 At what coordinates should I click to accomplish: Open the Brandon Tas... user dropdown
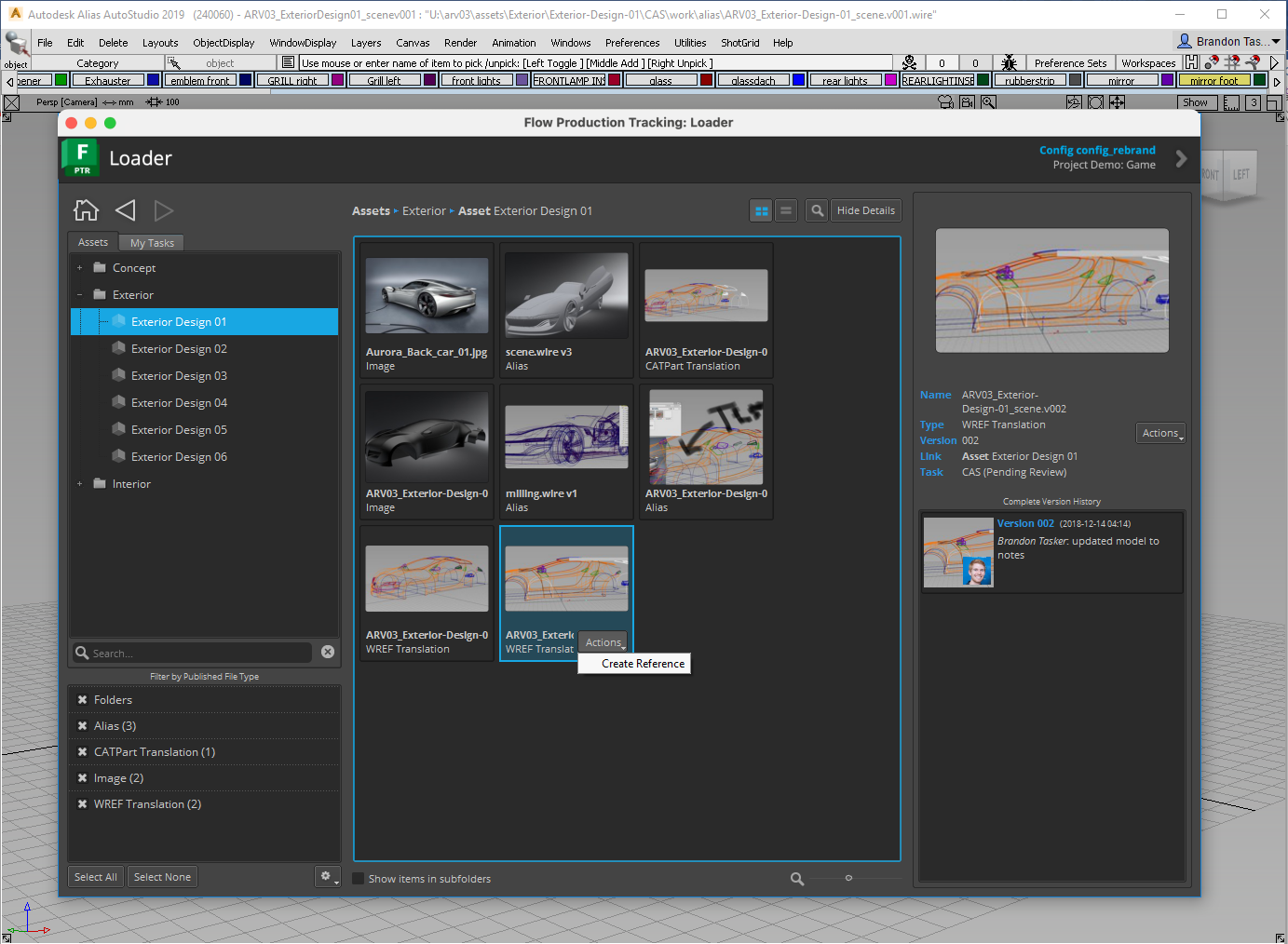tap(1229, 41)
